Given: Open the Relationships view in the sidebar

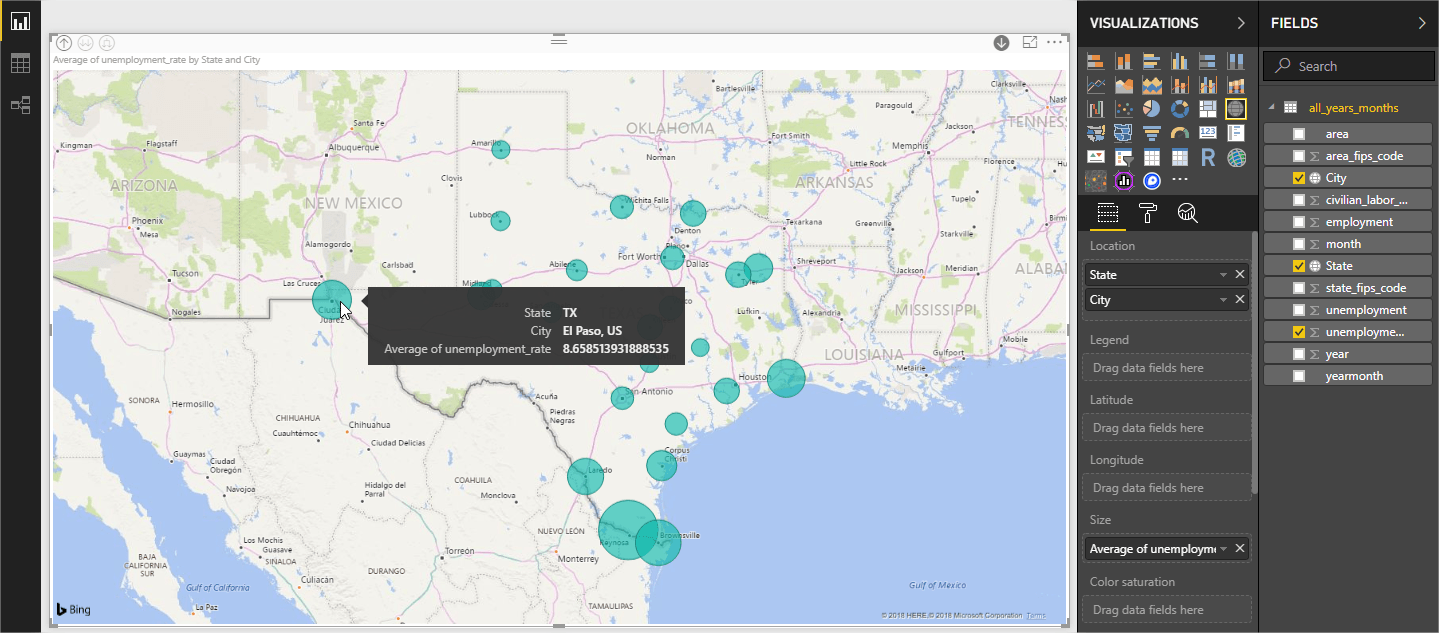Looking at the screenshot, I should pyautogui.click(x=20, y=105).
